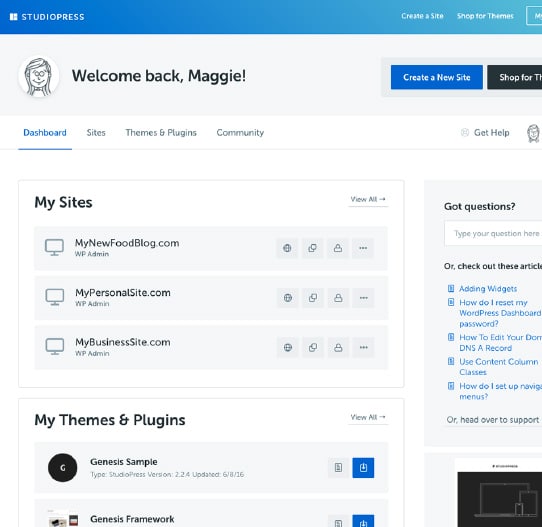
Task: Open document icon for Genesis Sample
Action: tap(338, 468)
